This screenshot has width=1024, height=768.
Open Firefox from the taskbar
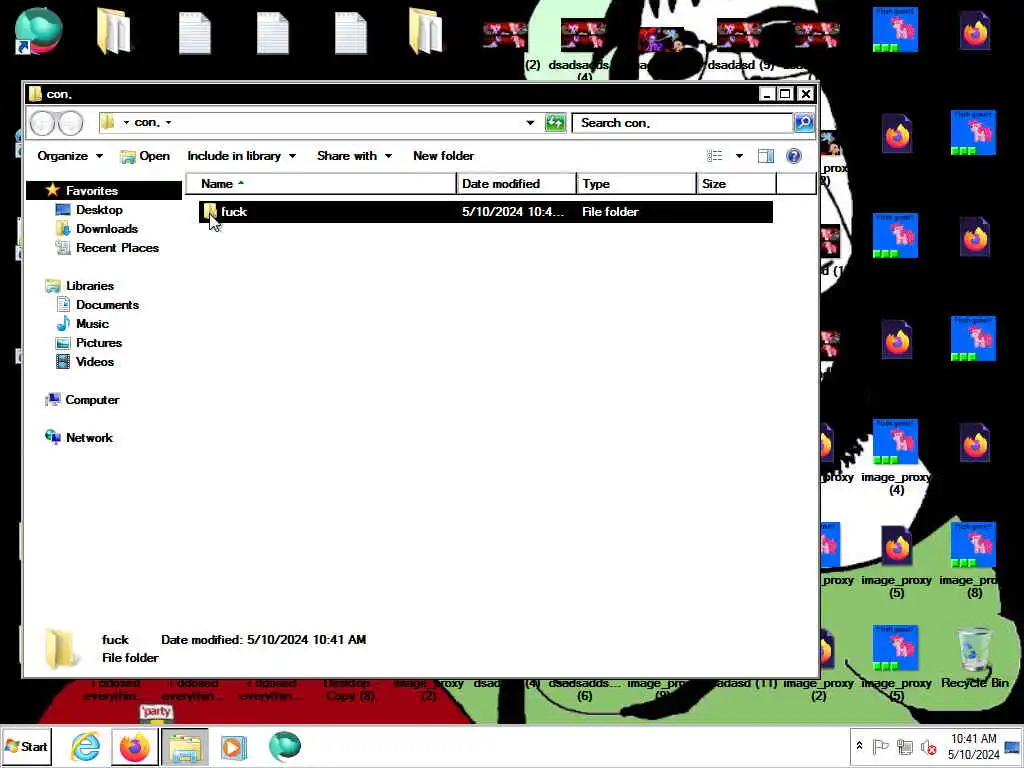135,746
